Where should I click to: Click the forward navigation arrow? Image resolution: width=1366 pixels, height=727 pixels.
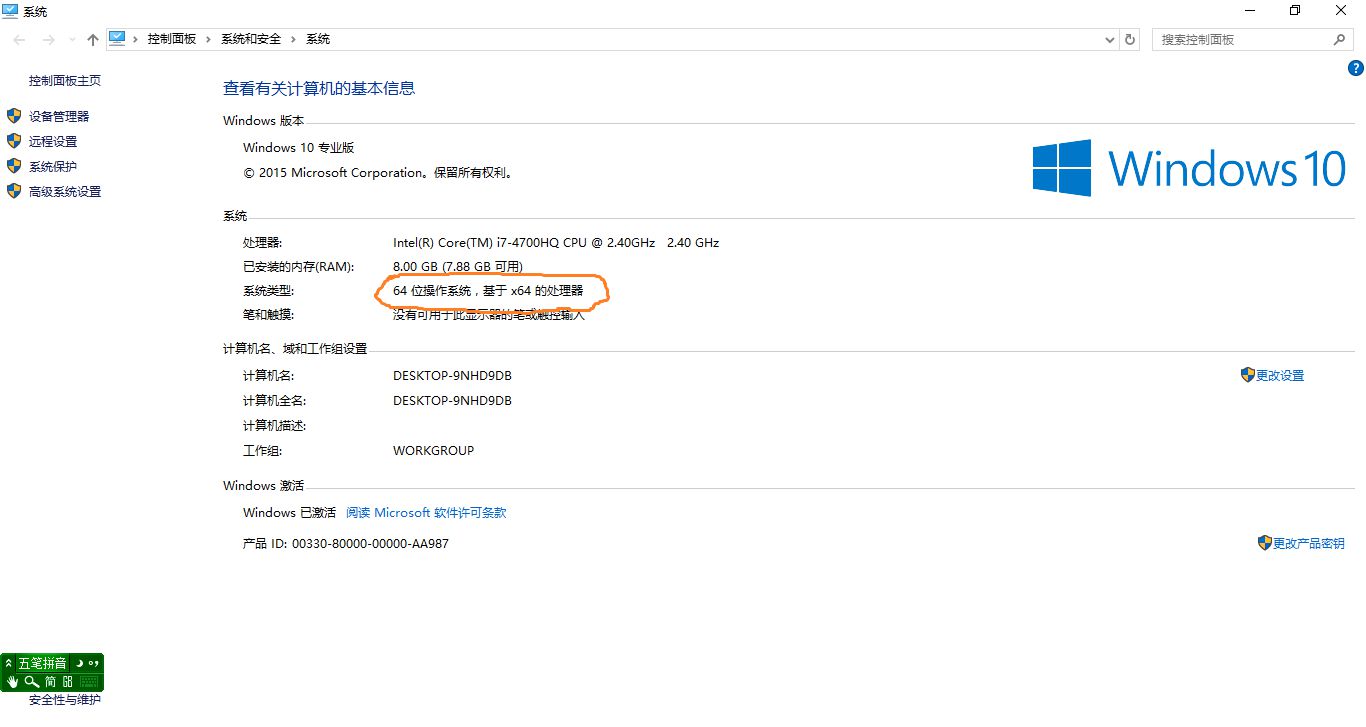pos(49,39)
